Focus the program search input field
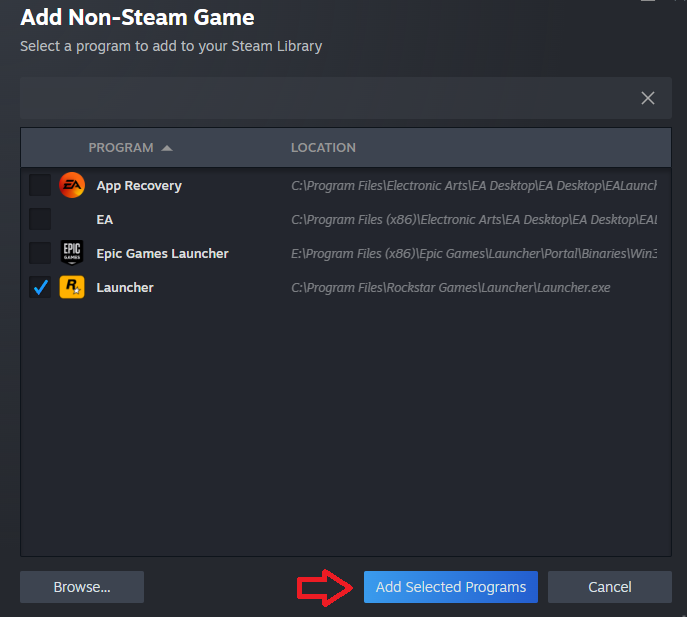The image size is (687, 617). pyautogui.click(x=320, y=98)
